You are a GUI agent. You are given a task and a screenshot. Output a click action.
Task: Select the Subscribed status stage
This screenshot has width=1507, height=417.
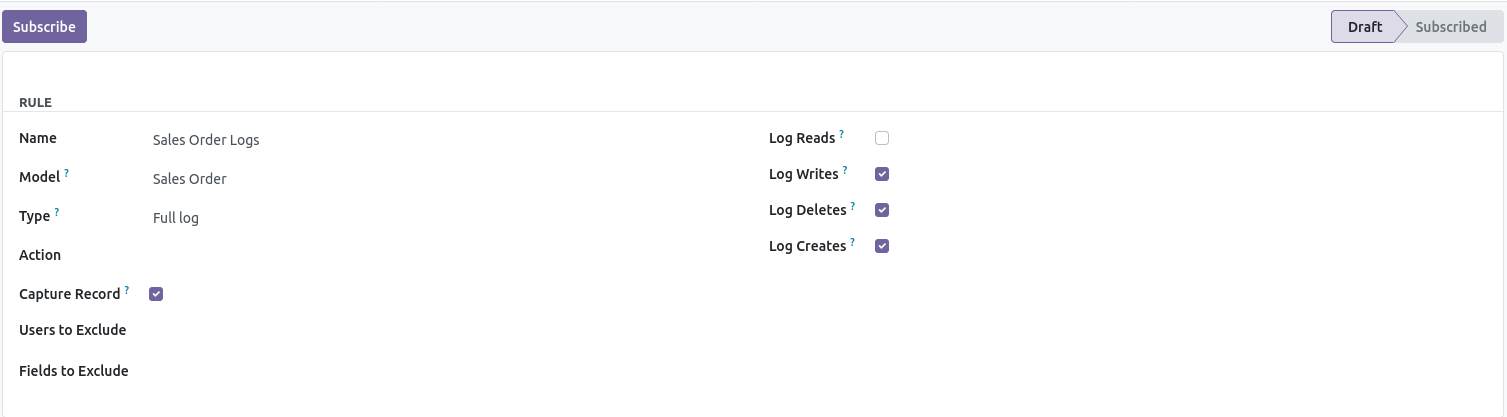[1450, 27]
